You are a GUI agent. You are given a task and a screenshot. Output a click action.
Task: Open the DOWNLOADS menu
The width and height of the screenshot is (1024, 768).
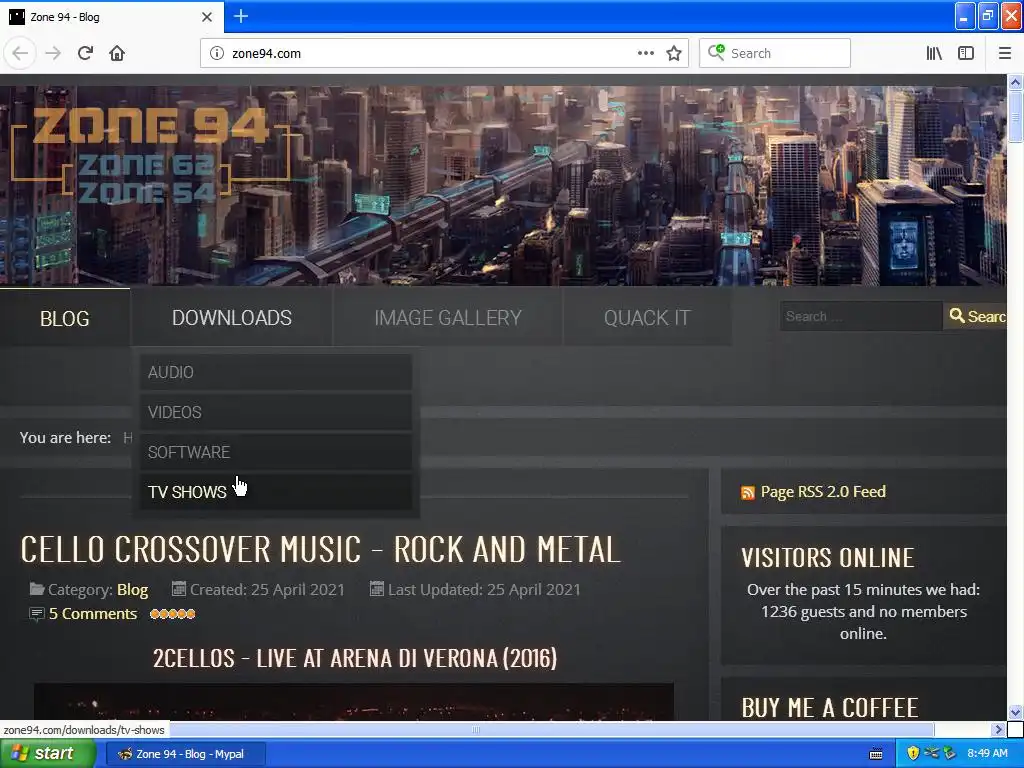tap(232, 317)
